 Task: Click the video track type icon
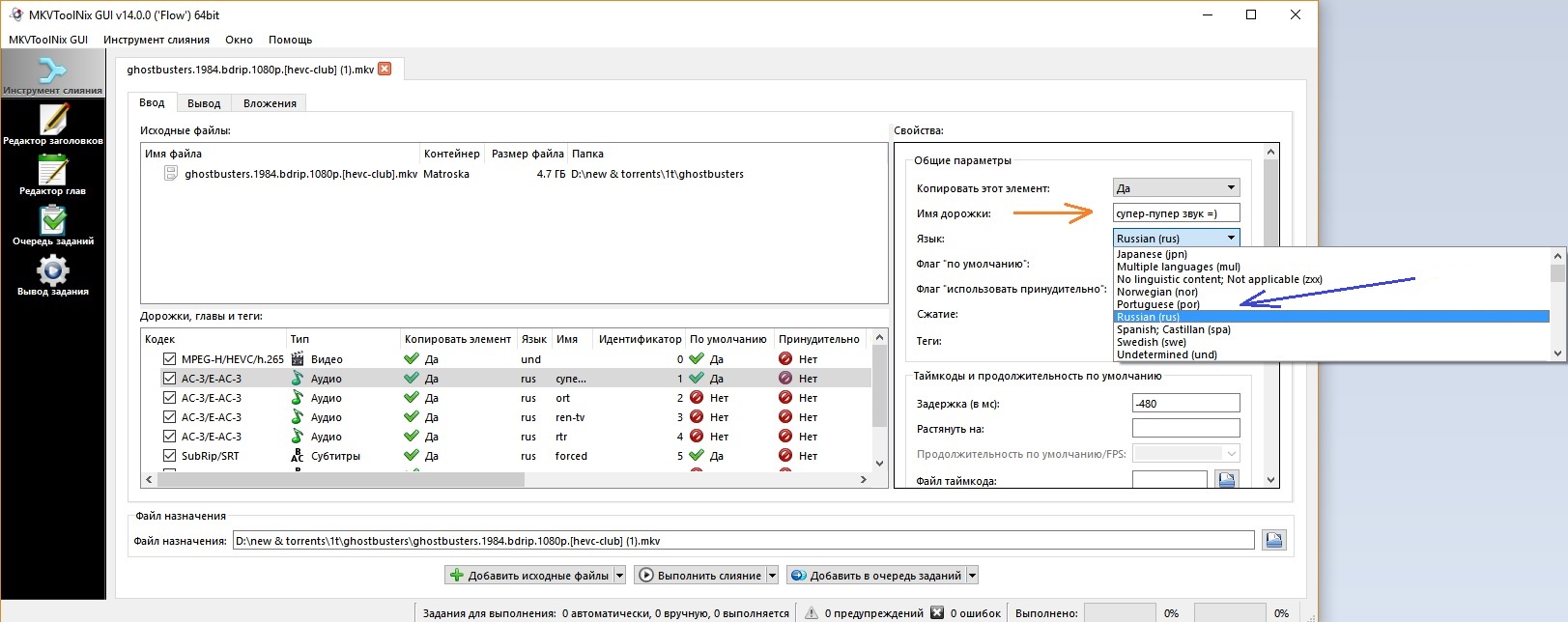298,359
